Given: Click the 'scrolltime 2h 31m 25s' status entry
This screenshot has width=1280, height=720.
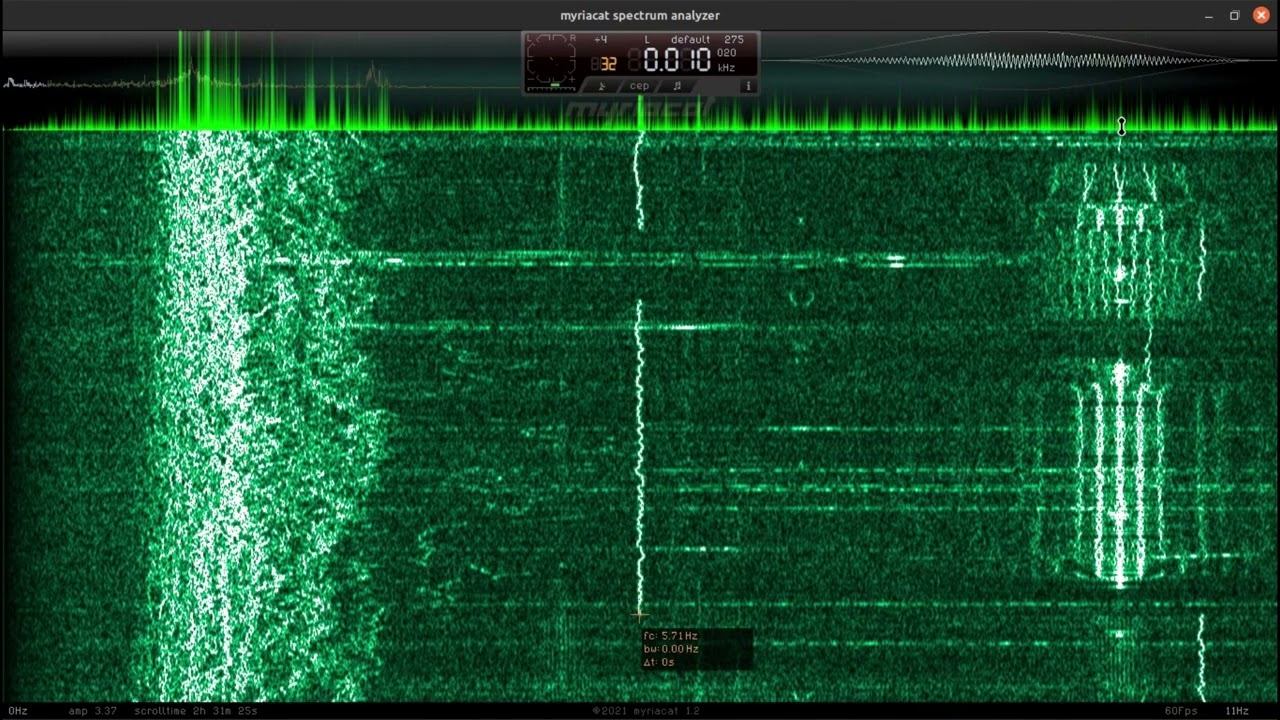Looking at the screenshot, I should pyautogui.click(x=196, y=711).
